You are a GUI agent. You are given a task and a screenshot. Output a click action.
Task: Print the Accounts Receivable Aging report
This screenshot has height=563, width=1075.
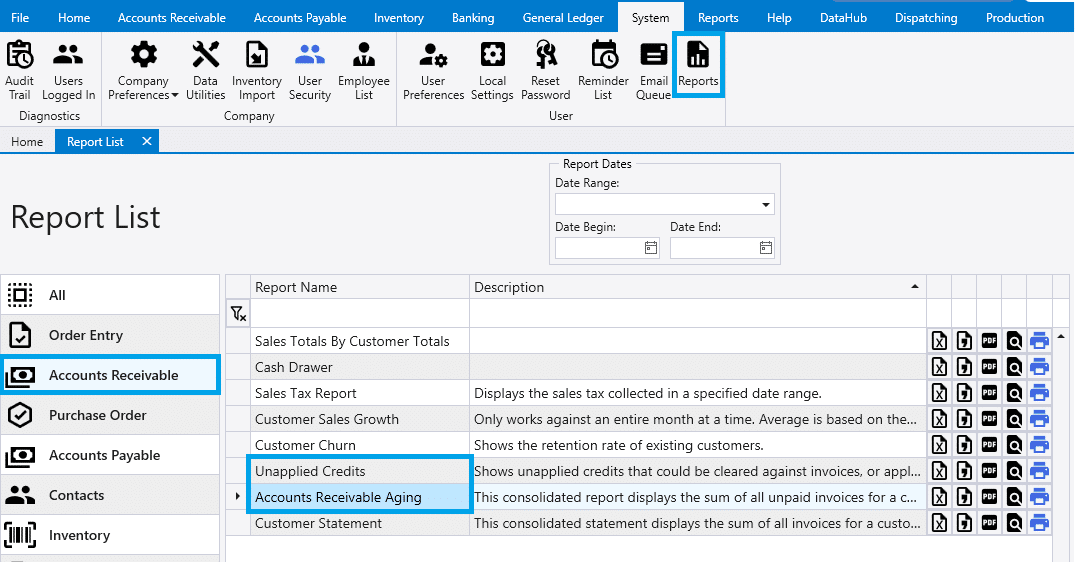tap(1039, 497)
